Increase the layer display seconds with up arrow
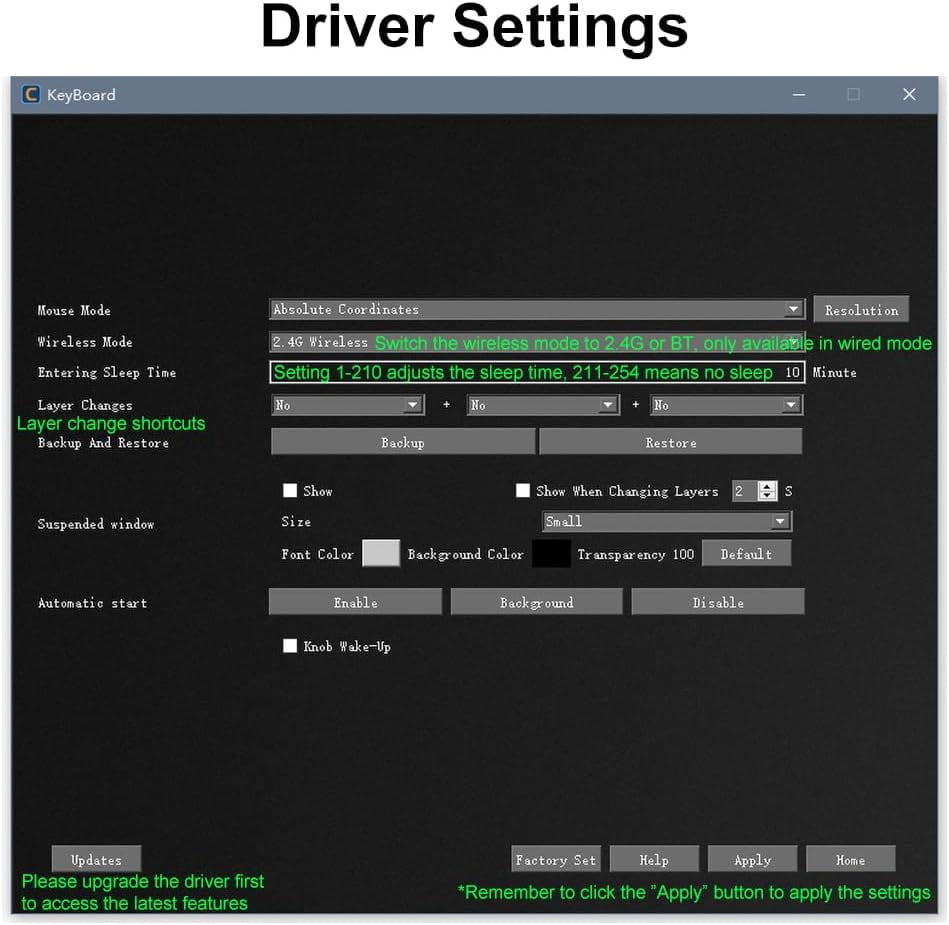Screen dimensions: 949x925 pos(767,486)
